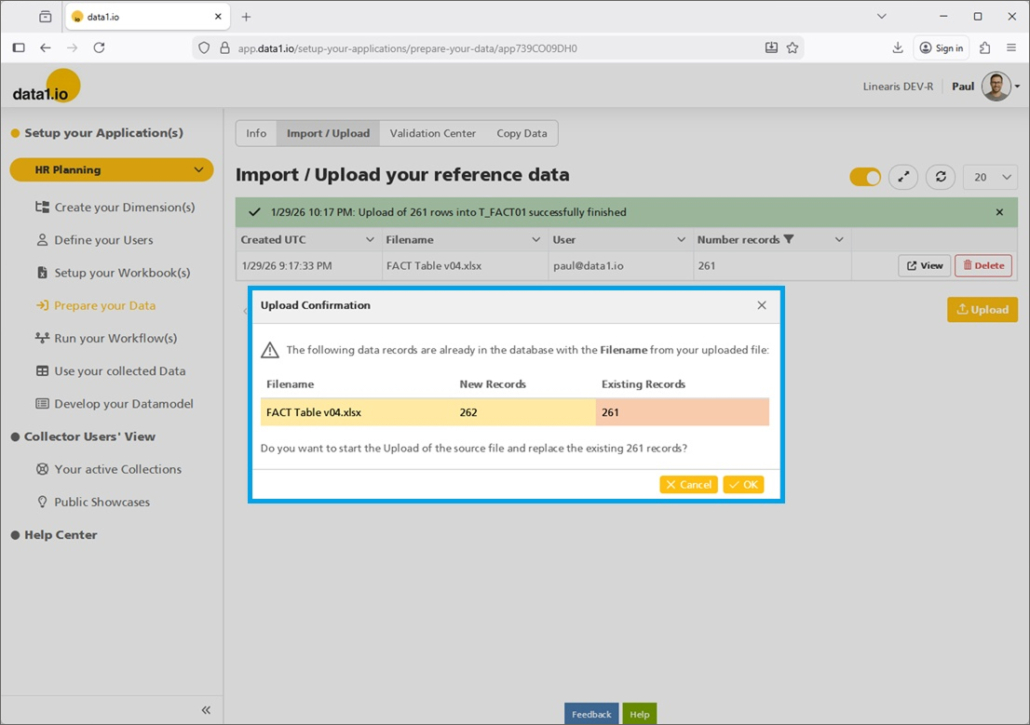Click the expand fullscreen arrows icon

coord(903,177)
